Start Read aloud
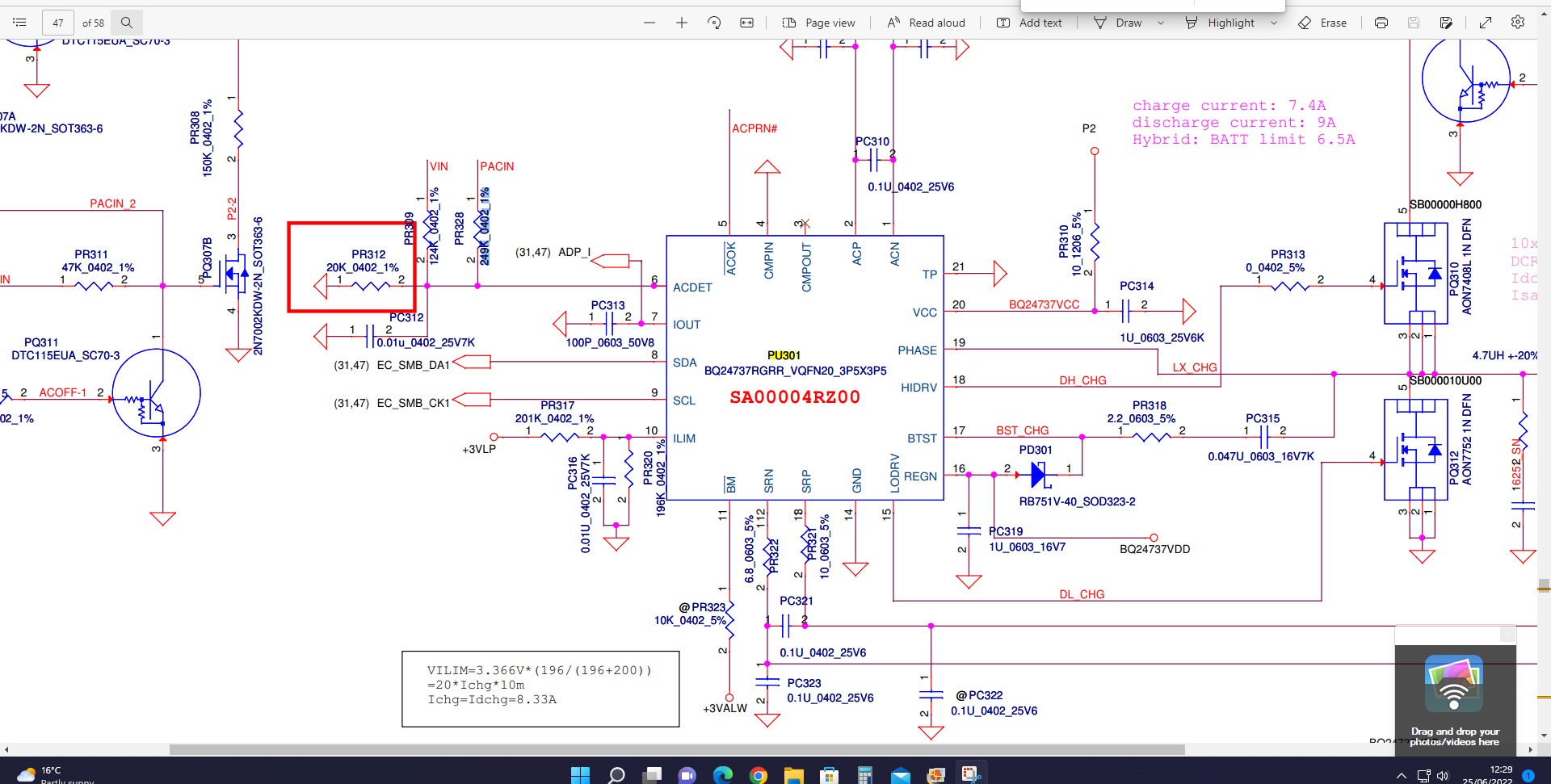 926,23
